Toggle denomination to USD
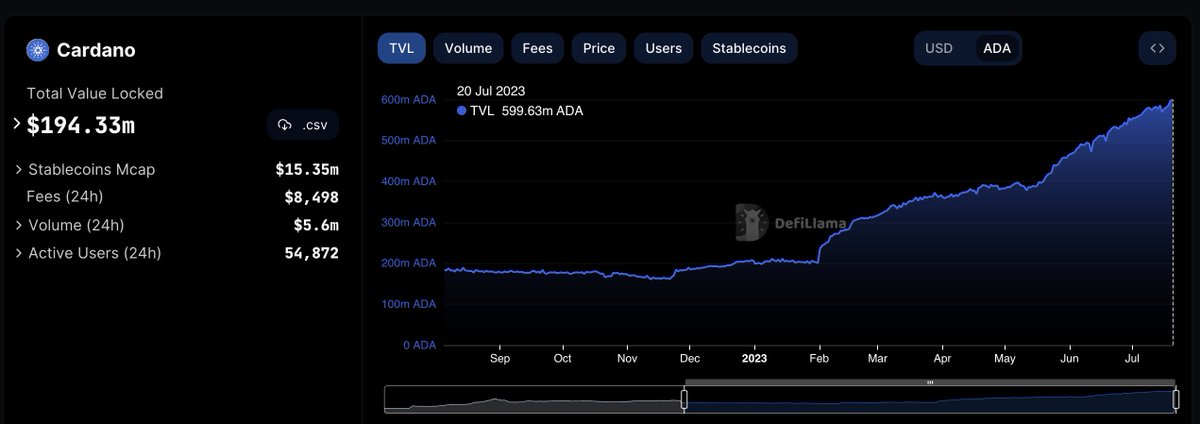The height and width of the screenshot is (424, 1200). point(939,48)
